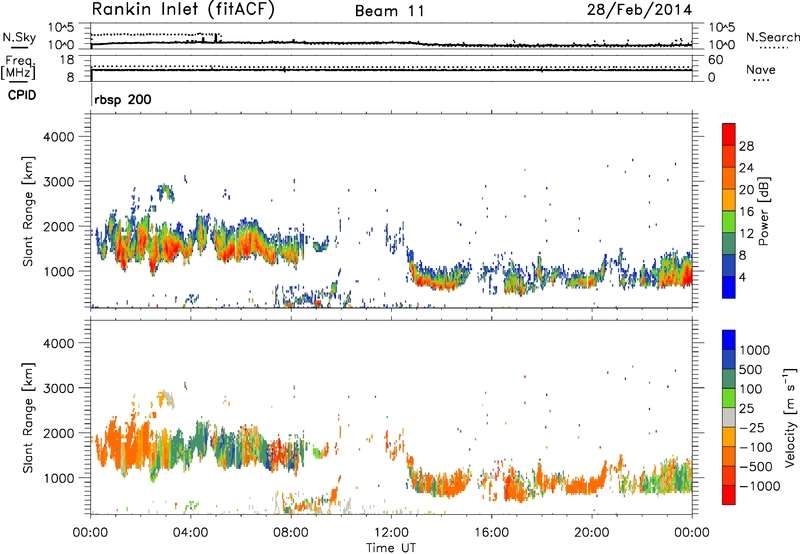The image size is (800, 554).
Task: Select the 'N.Sky' legend label
Action: click(19, 37)
